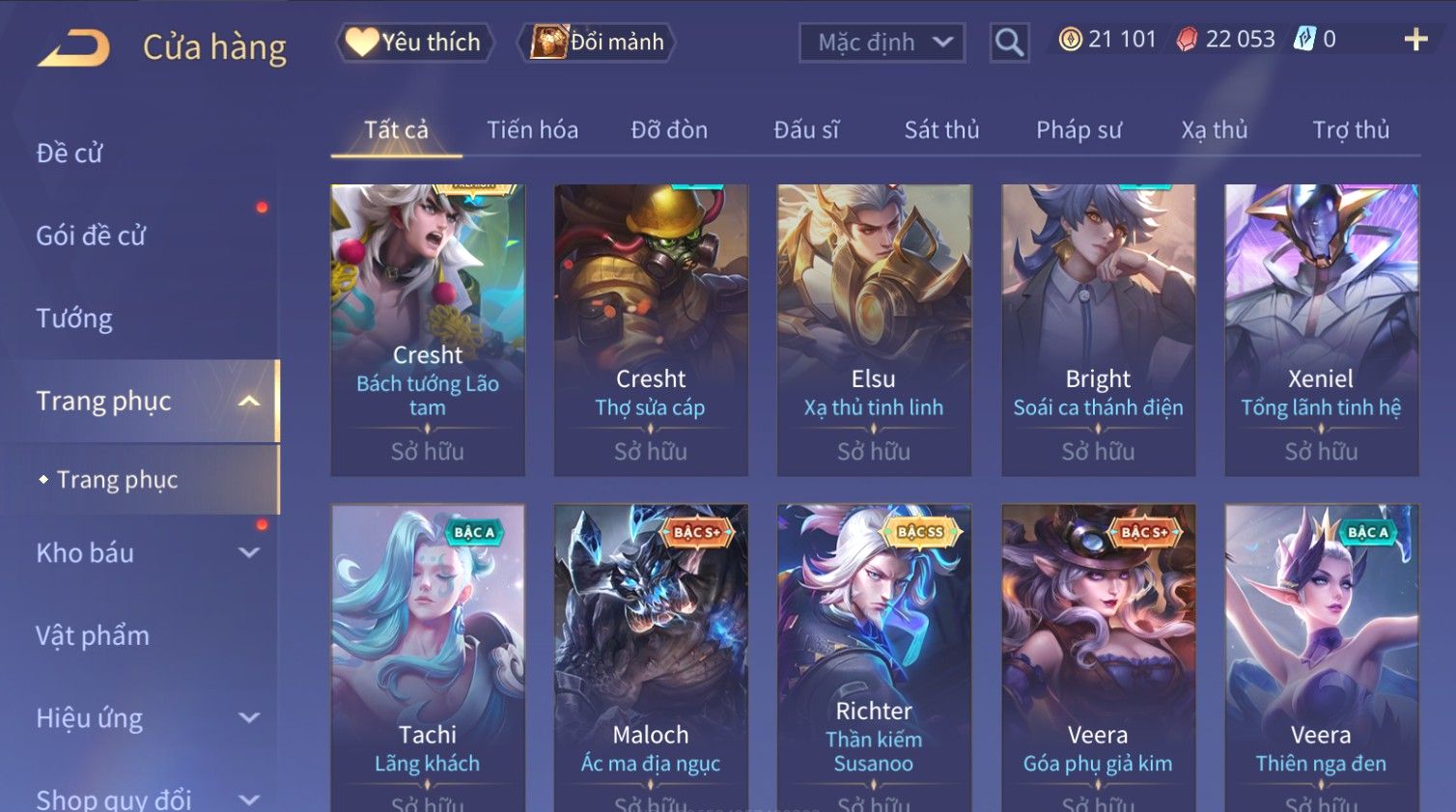Open Richter Thần kiếm Susanoo skin card
The width and height of the screenshot is (1456, 812).
click(874, 658)
